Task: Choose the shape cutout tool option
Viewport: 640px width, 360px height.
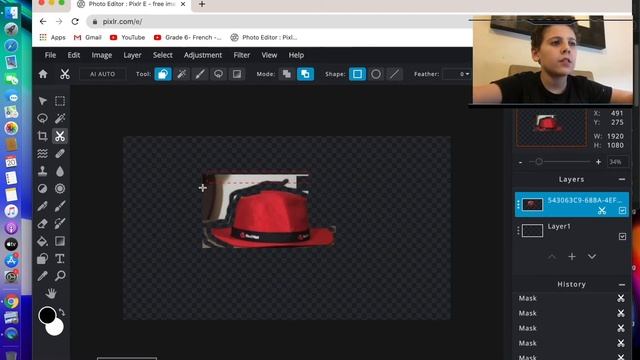Action: point(163,74)
